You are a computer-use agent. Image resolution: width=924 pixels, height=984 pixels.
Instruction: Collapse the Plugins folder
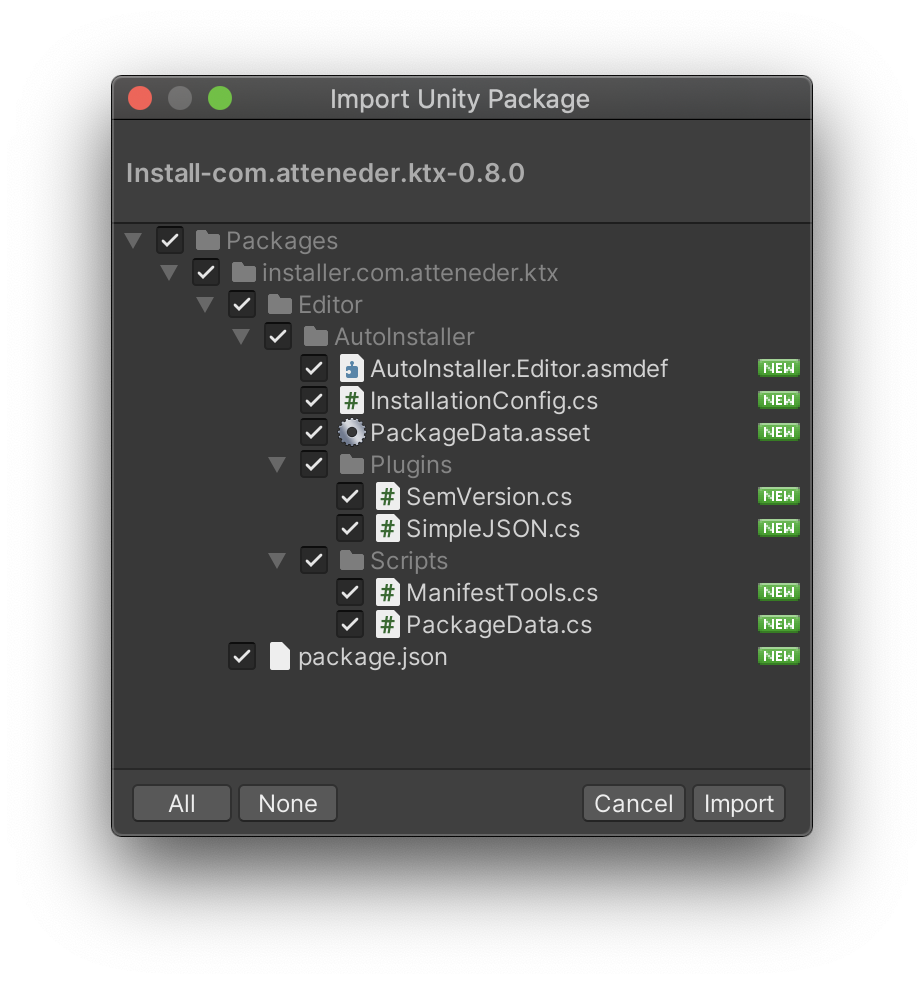(x=277, y=464)
